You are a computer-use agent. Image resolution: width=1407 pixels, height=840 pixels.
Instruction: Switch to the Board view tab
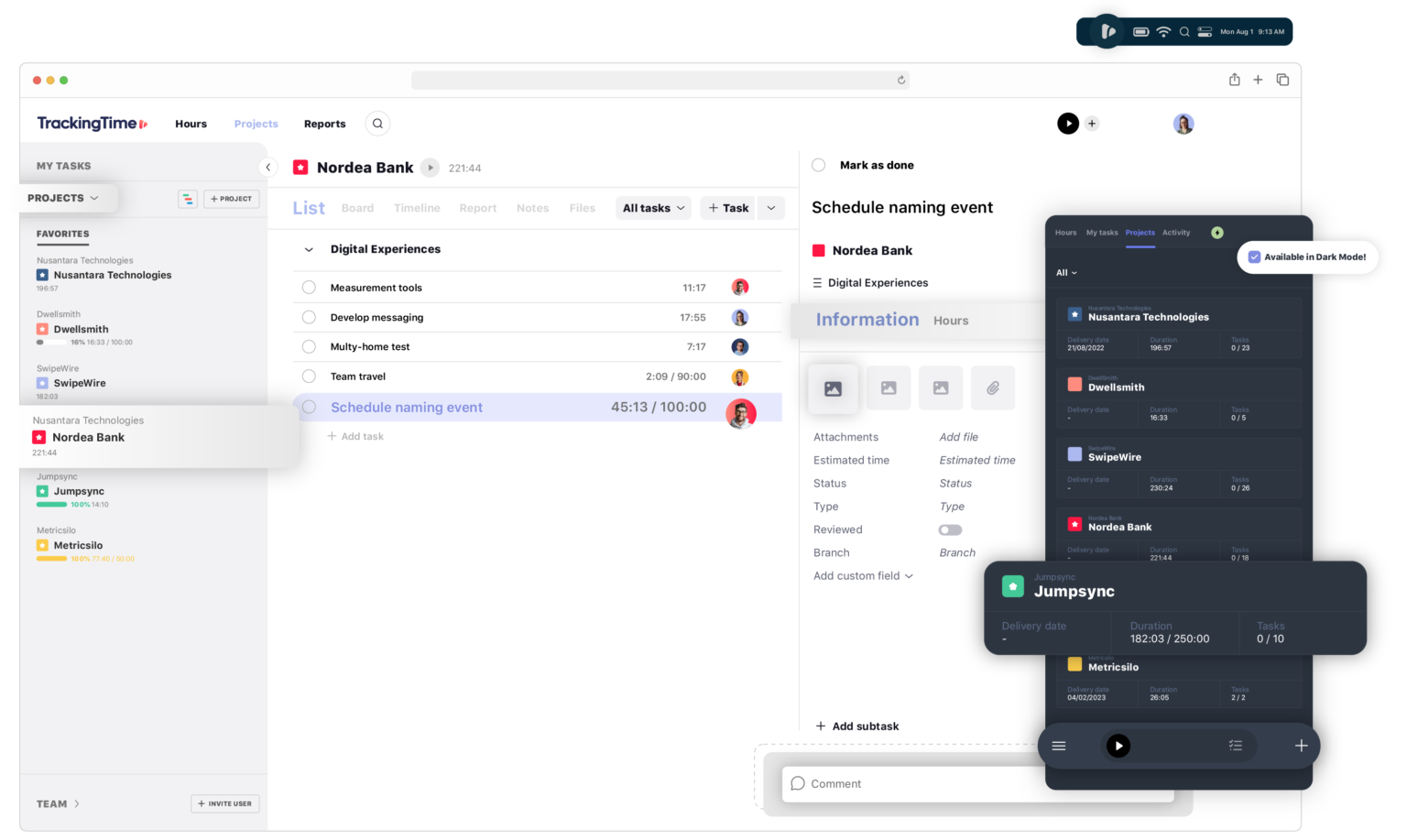pos(357,208)
